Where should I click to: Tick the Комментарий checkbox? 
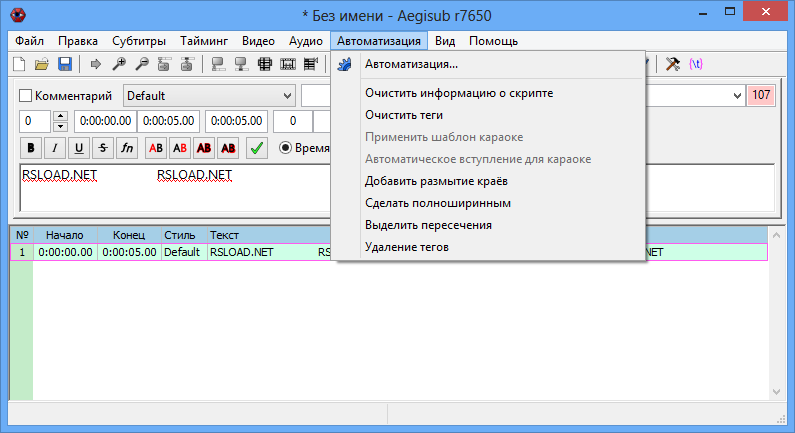(x=25, y=95)
